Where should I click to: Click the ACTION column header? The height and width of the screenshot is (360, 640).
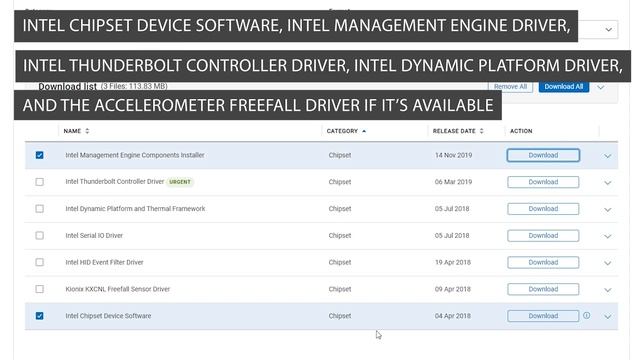pos(521,131)
